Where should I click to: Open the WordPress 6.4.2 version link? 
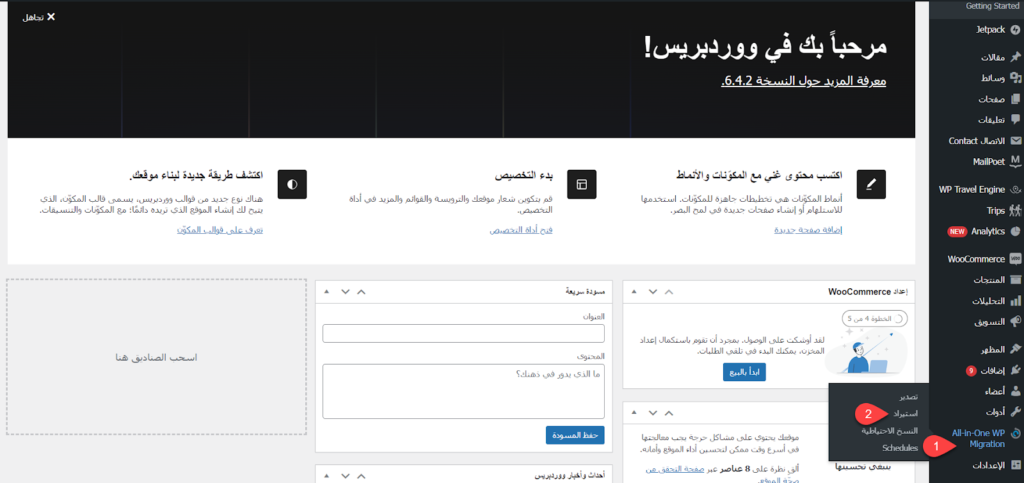click(803, 81)
